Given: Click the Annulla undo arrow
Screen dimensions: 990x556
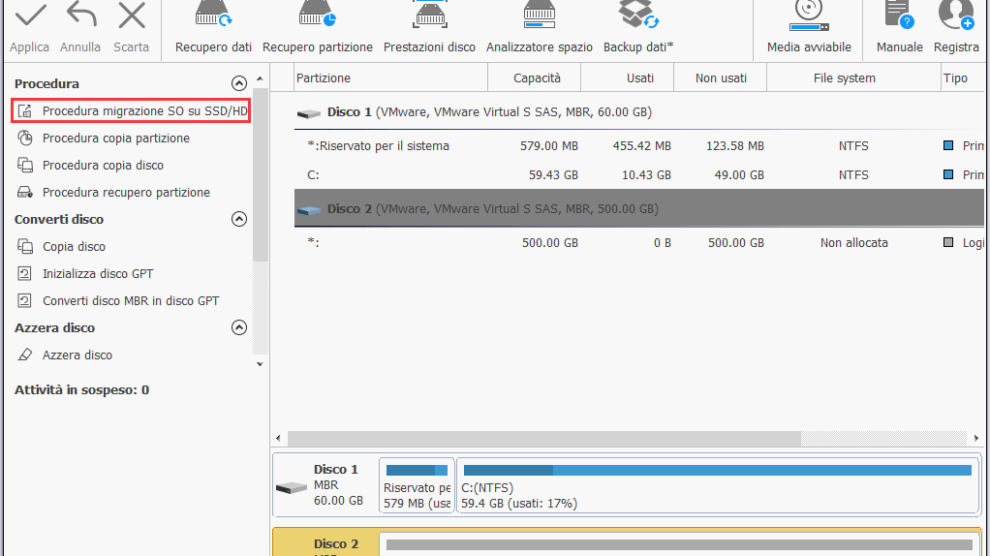Looking at the screenshot, I should click(x=80, y=17).
